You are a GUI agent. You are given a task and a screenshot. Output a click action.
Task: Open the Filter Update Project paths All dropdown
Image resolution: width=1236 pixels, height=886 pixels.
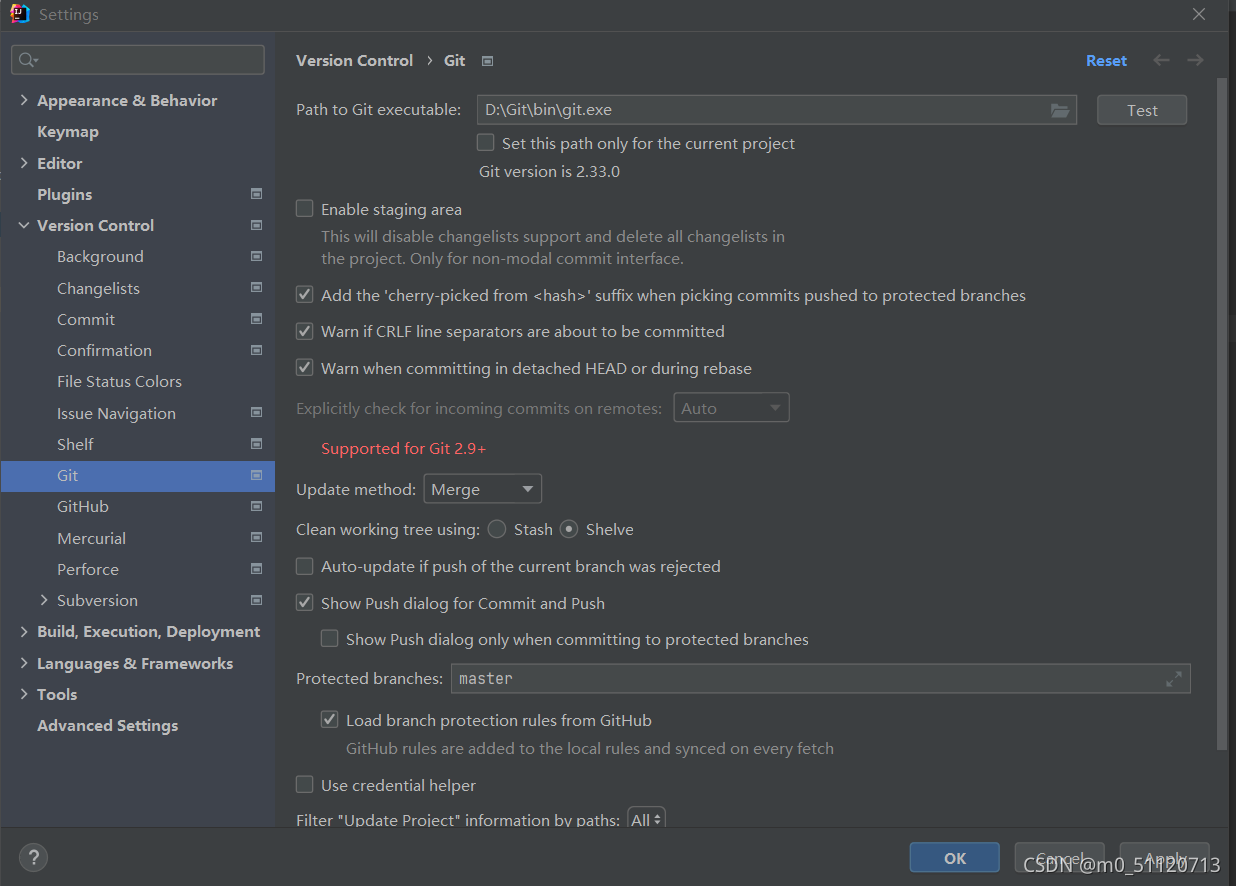click(x=646, y=820)
